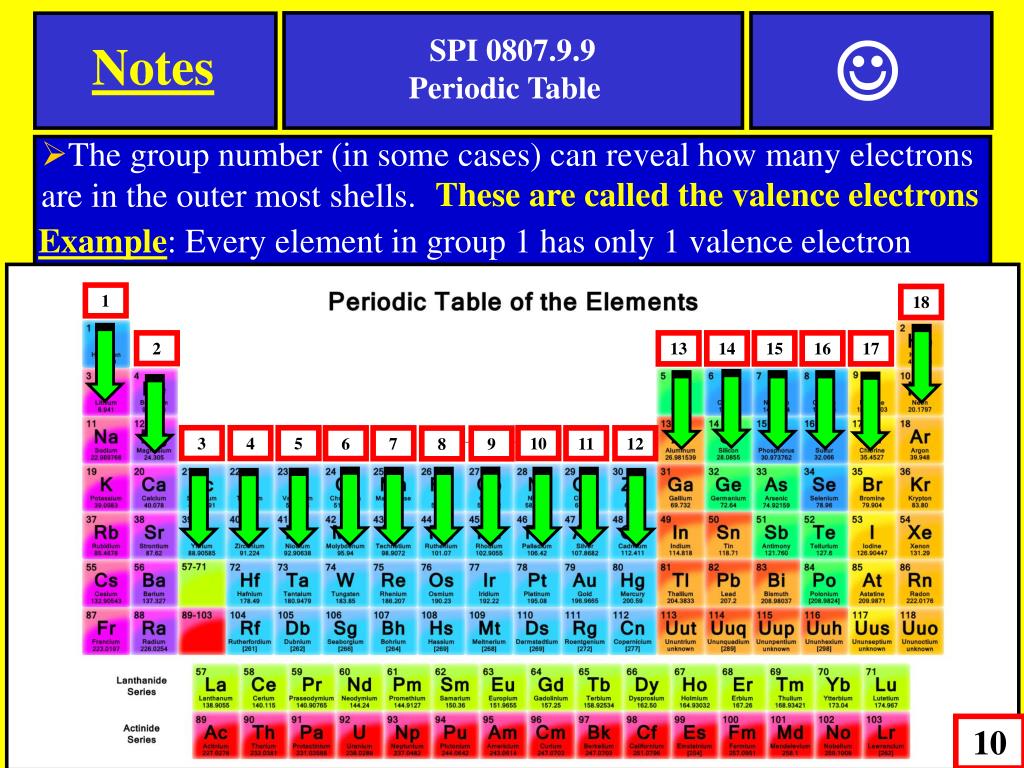Image resolution: width=1024 pixels, height=768 pixels.
Task: Select the Periodic Table of the Elements heading
Action: coord(513,302)
